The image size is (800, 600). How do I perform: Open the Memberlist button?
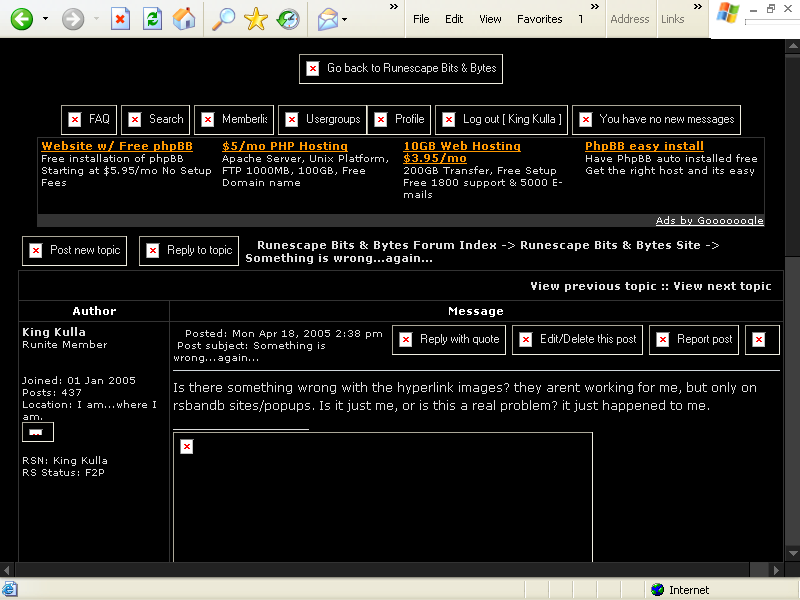[x=234, y=119]
